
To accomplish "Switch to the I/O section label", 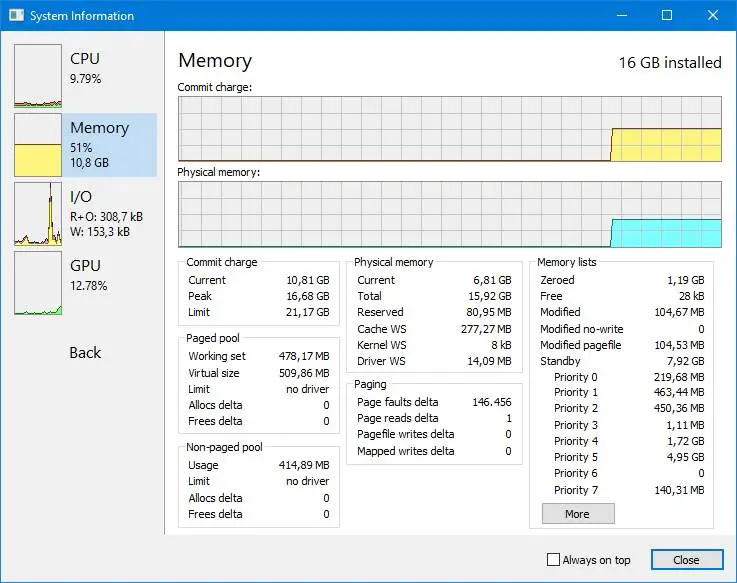I will point(81,197).
